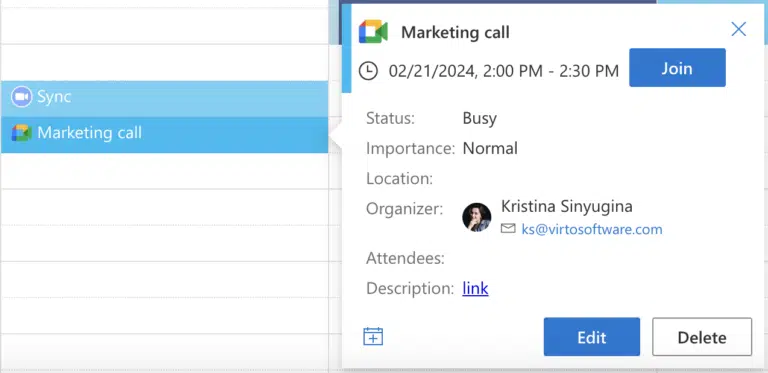Select the Marketing call calendar event
The image size is (768, 373).
coord(165,135)
